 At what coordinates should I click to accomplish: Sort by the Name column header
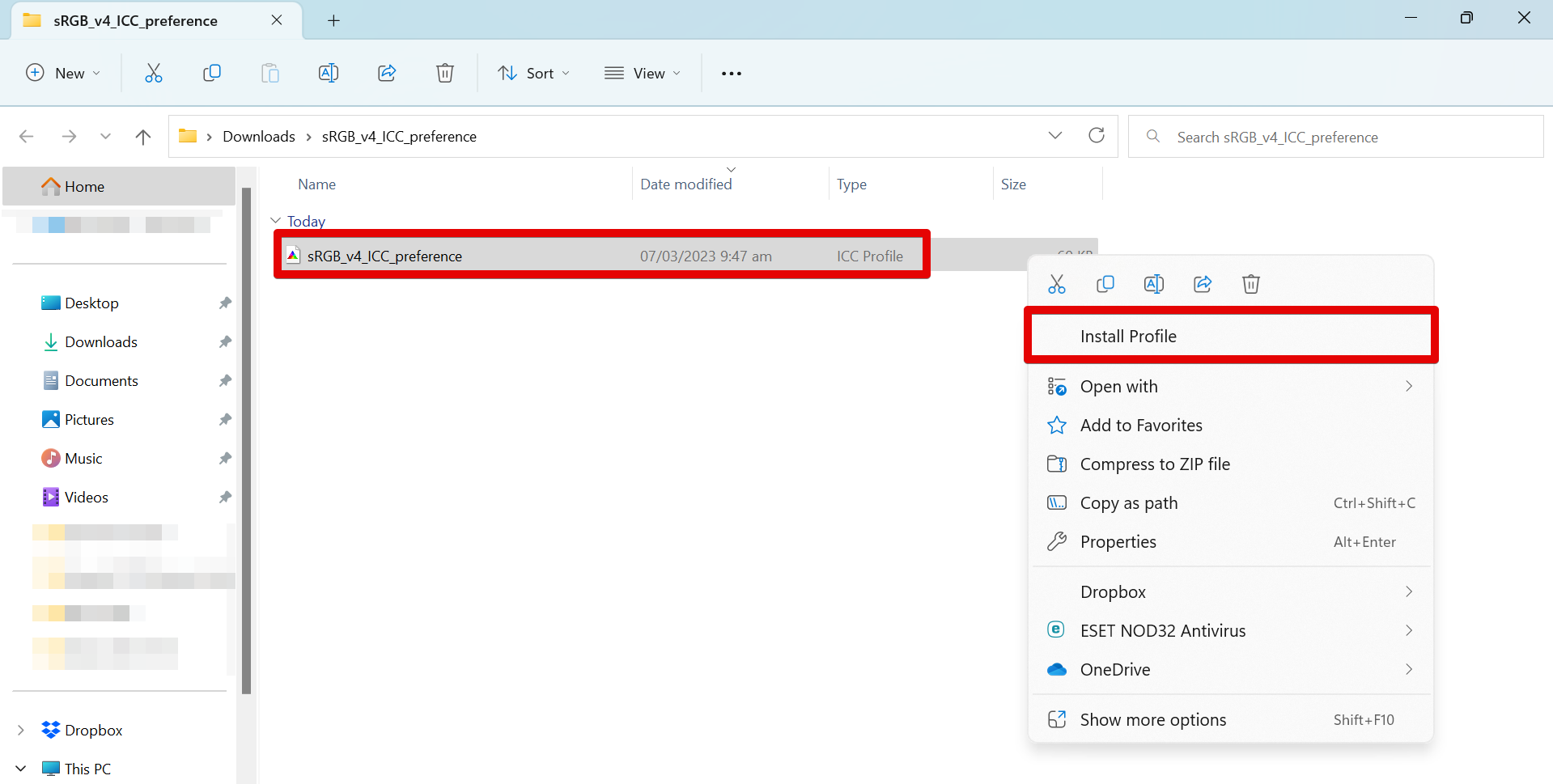(316, 184)
